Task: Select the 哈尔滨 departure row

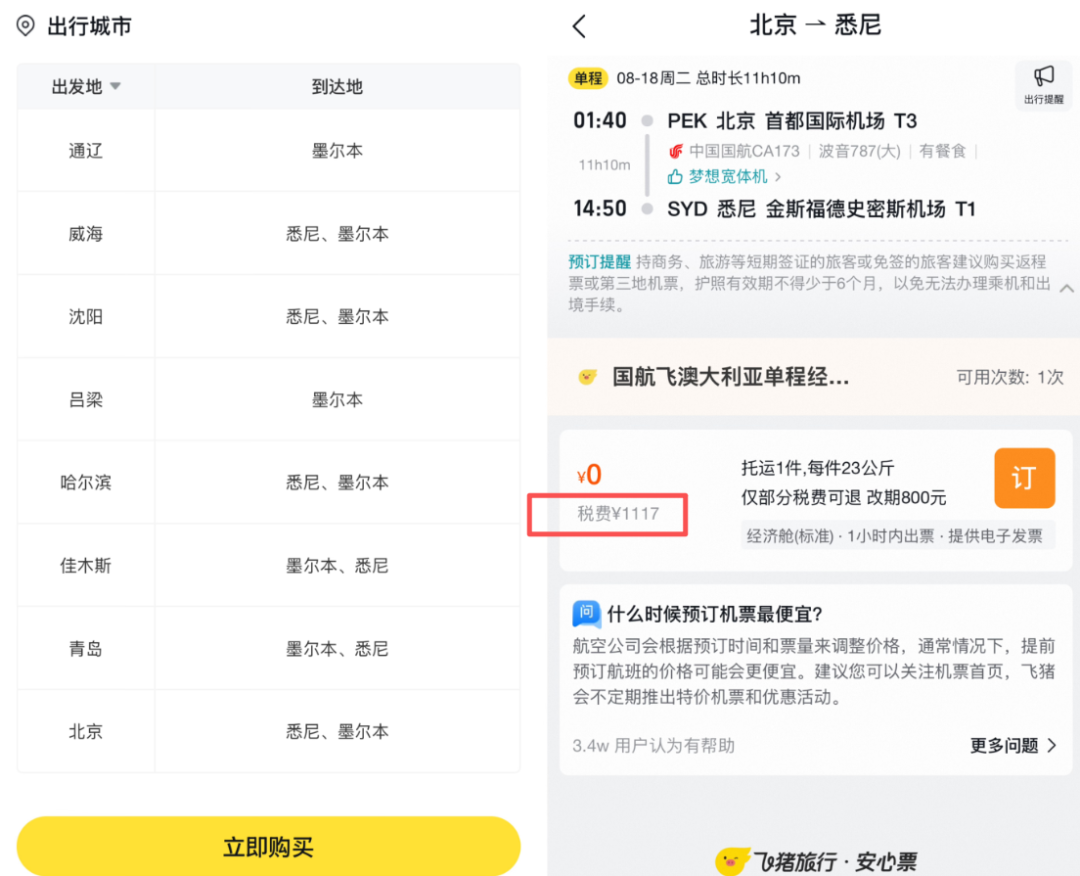Action: [268, 482]
